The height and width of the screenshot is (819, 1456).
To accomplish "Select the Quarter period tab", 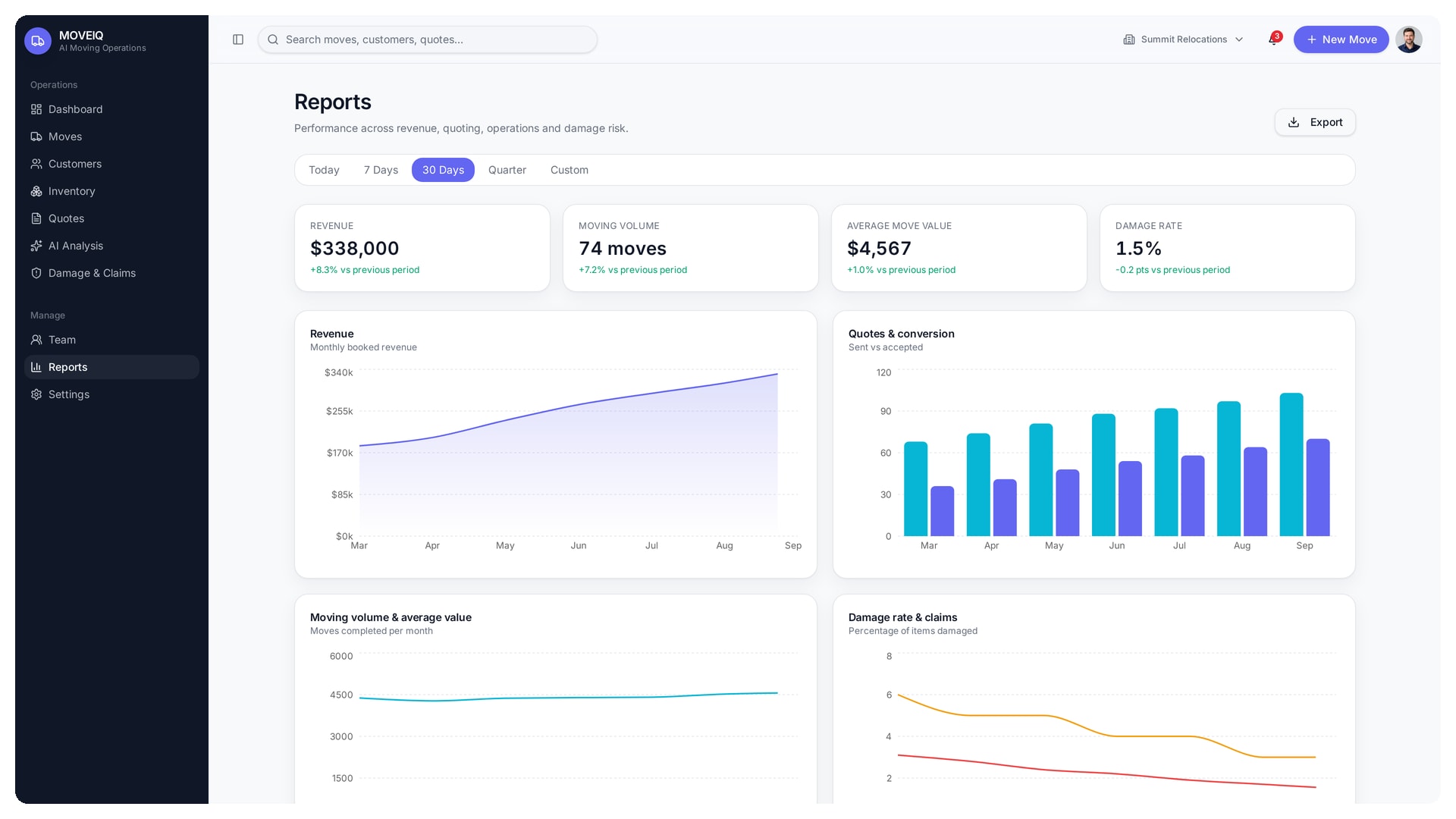I will click(x=507, y=170).
